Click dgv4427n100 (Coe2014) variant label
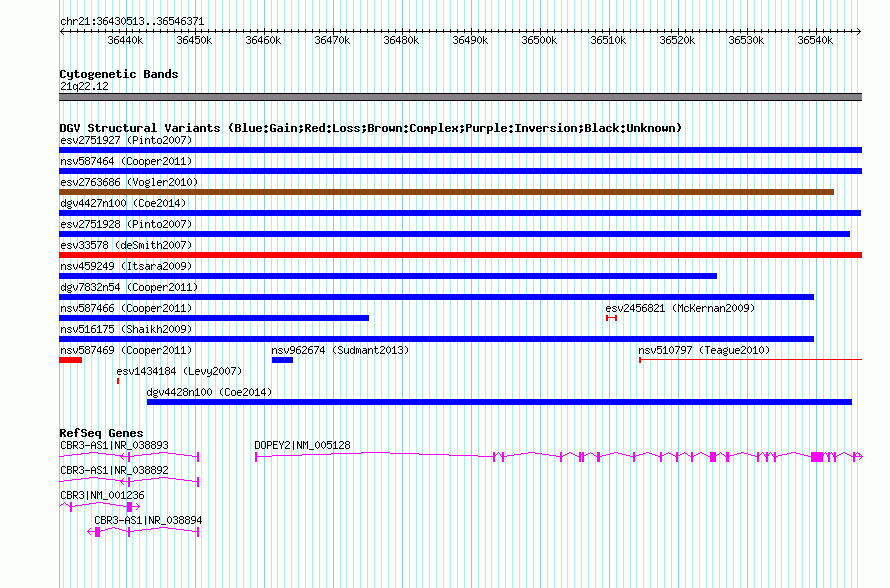 (123, 203)
